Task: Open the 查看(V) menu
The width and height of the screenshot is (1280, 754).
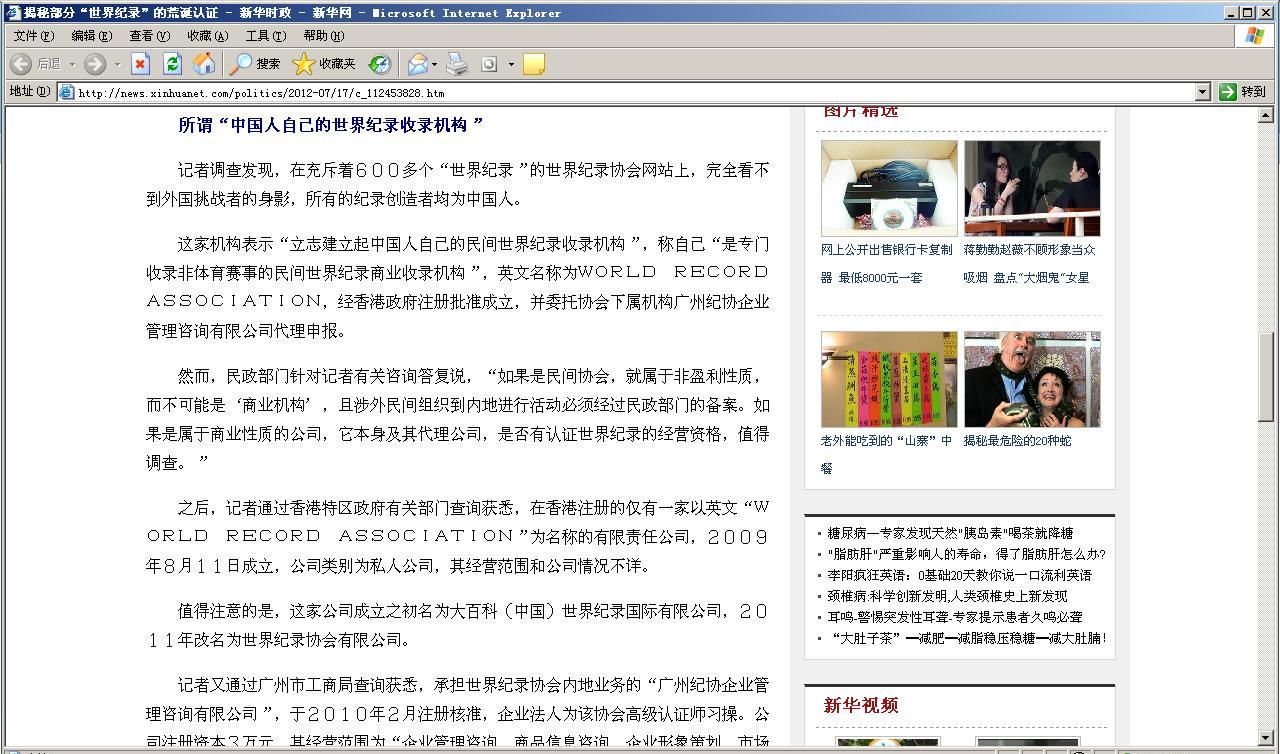Action: [149, 36]
